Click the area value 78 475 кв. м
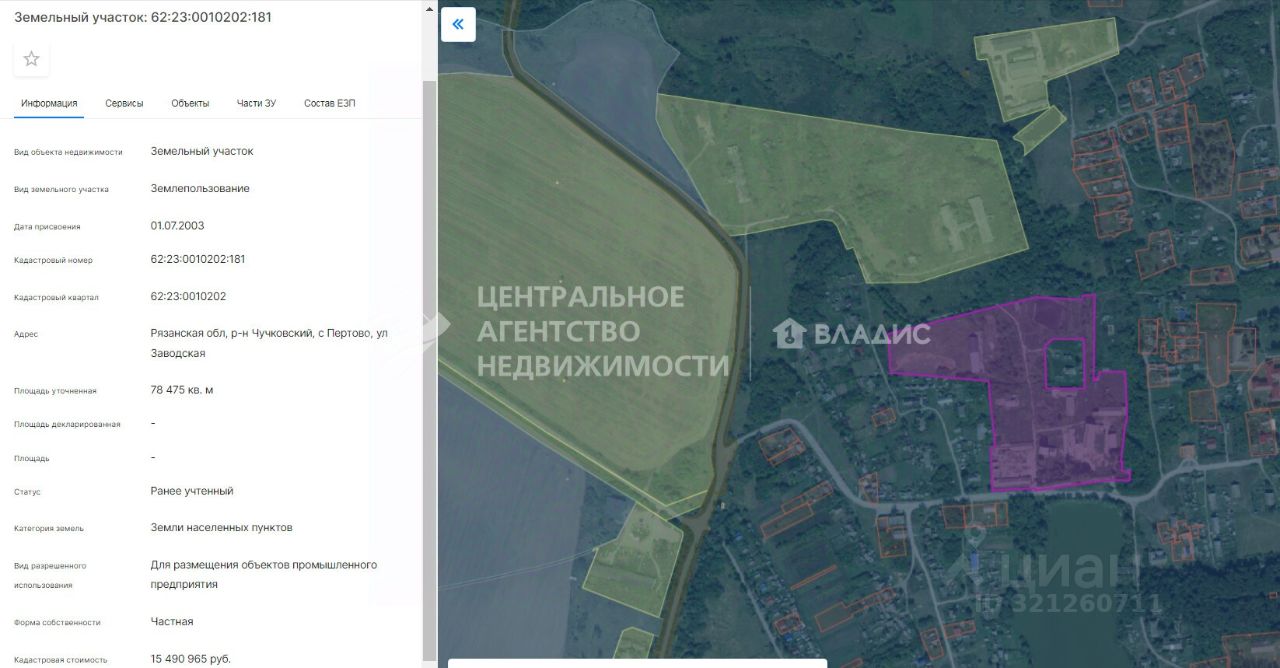The image size is (1280, 668). point(181,390)
